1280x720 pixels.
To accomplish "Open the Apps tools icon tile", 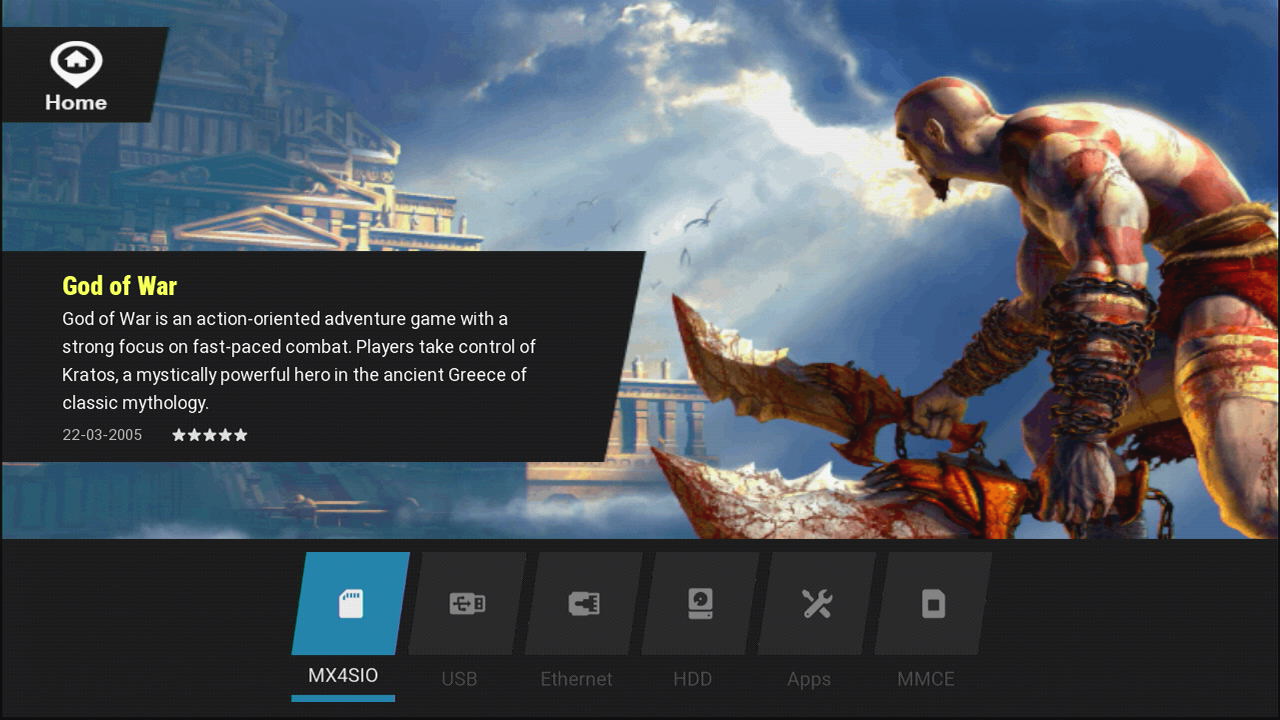I will [817, 604].
